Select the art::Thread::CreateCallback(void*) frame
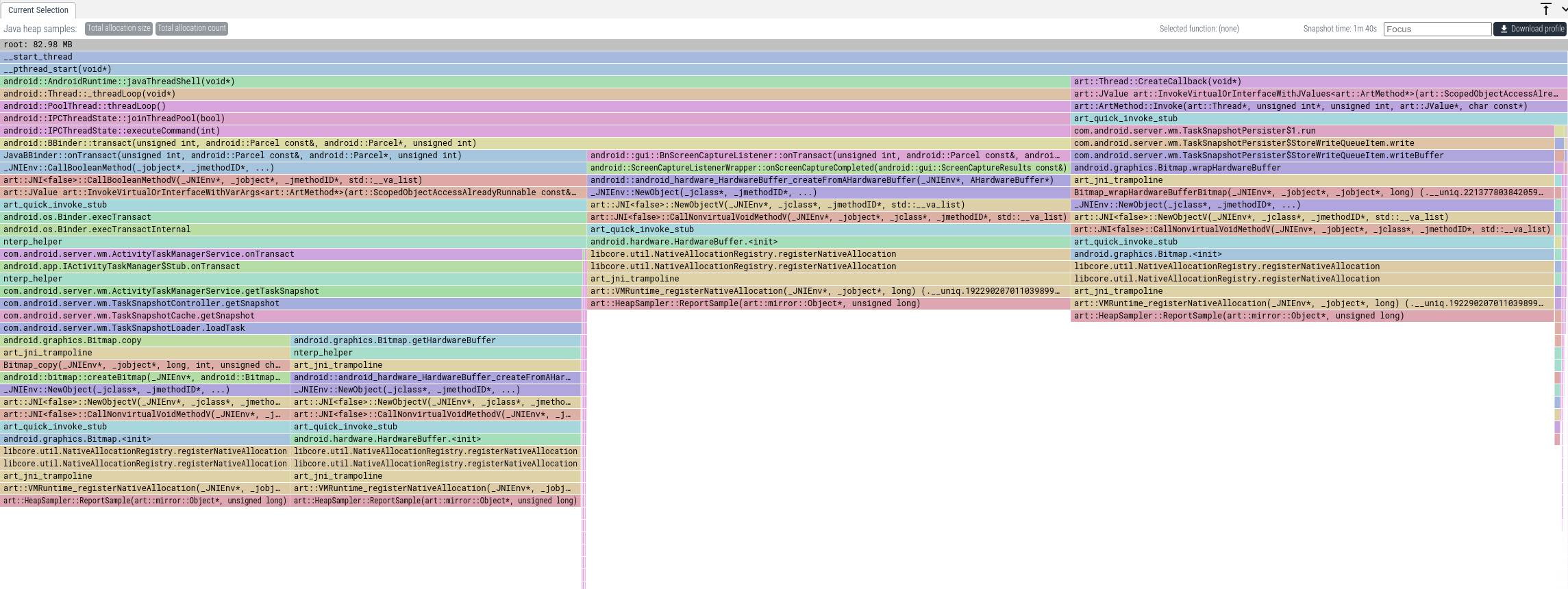Screen dimensions: 1568x589 (1319, 82)
